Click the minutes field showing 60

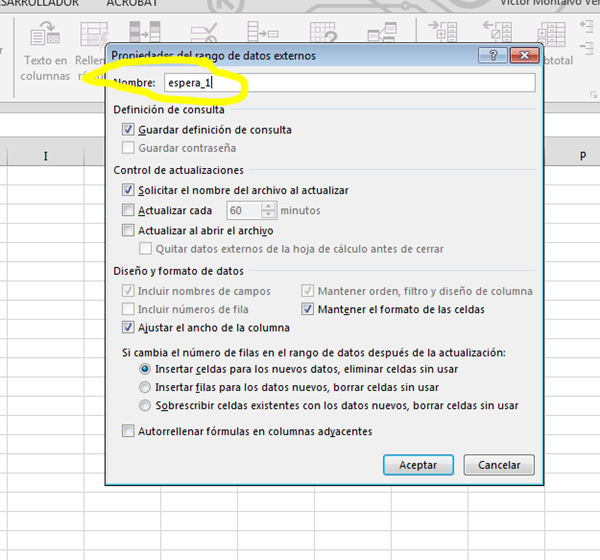tap(244, 211)
